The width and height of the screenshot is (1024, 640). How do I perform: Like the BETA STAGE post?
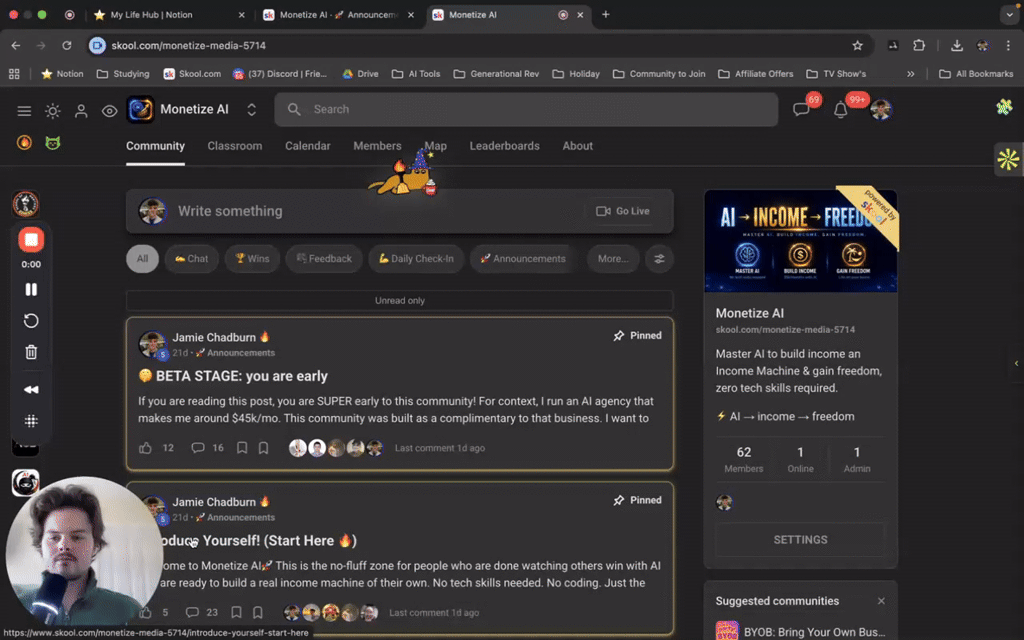(146, 448)
